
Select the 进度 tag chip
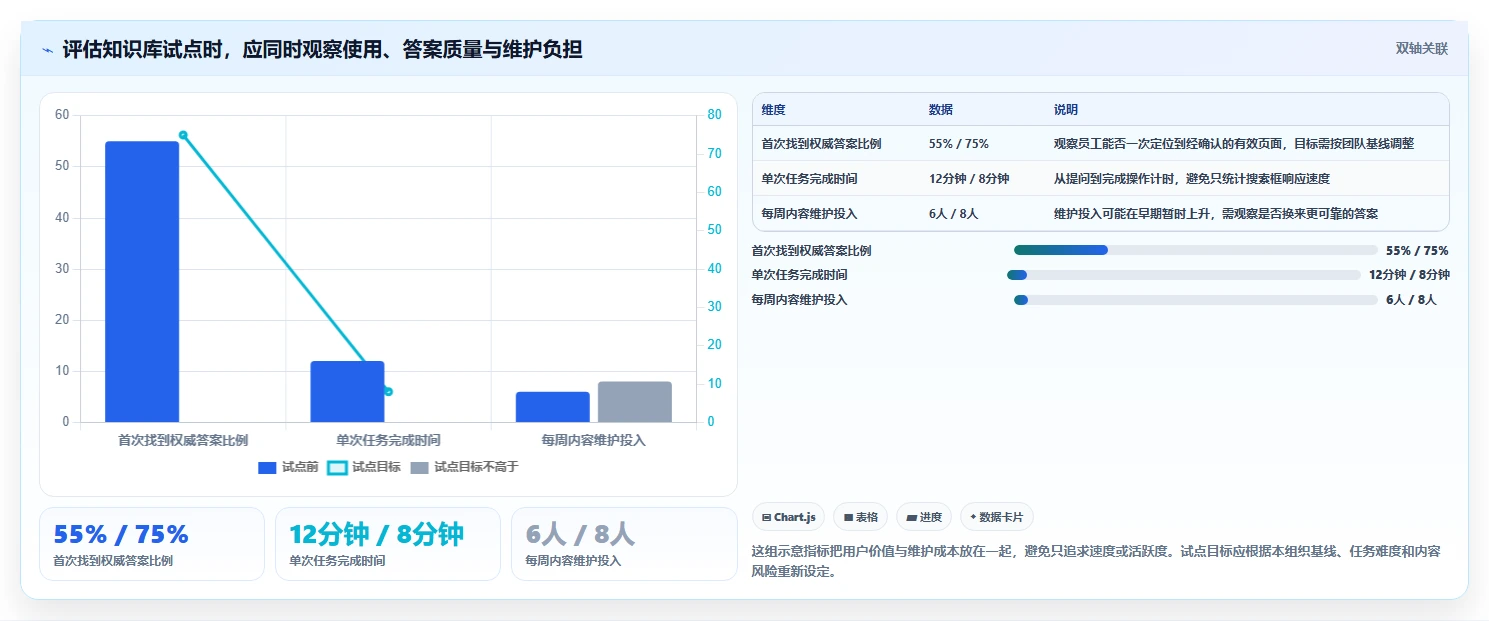click(x=924, y=517)
